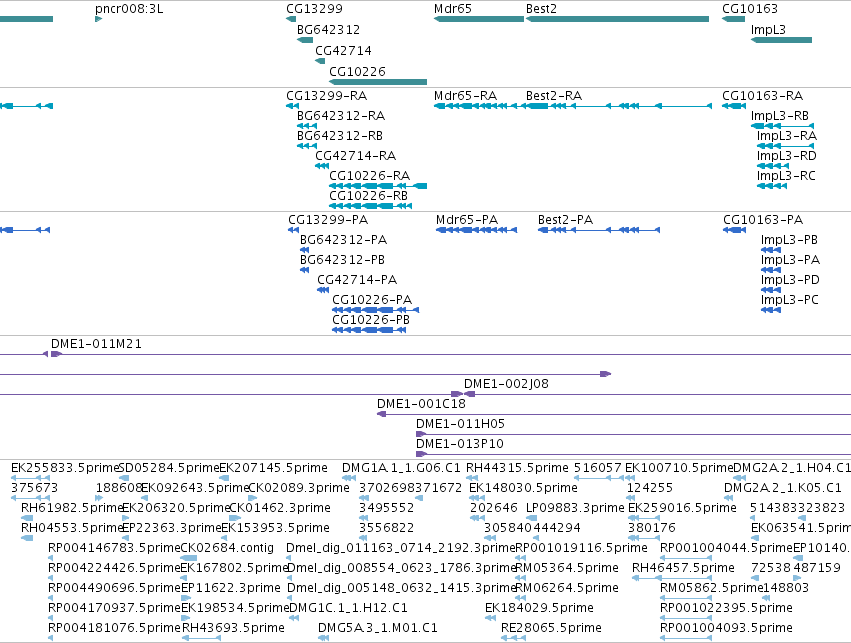Image resolution: width=851 pixels, height=643 pixels.
Task: Click the DME1-001C18 clone label
Action: click(422, 405)
